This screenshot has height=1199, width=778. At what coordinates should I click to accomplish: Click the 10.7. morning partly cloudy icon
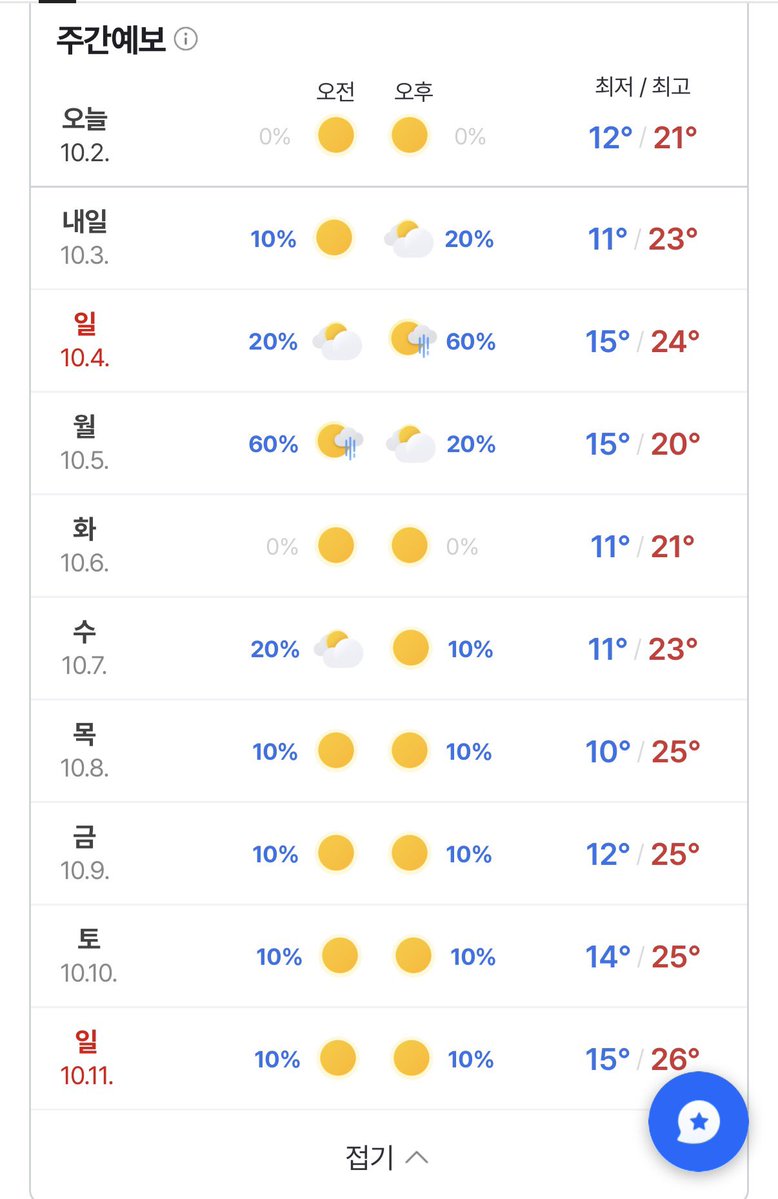(338, 648)
